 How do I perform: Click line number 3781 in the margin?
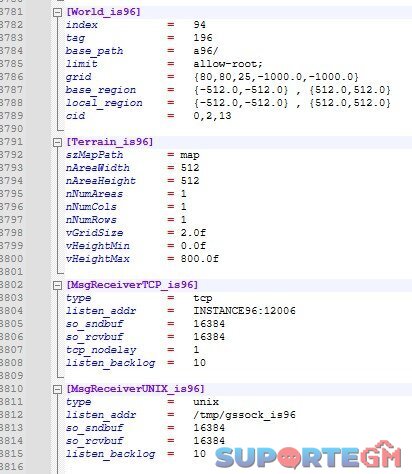coord(12,12)
